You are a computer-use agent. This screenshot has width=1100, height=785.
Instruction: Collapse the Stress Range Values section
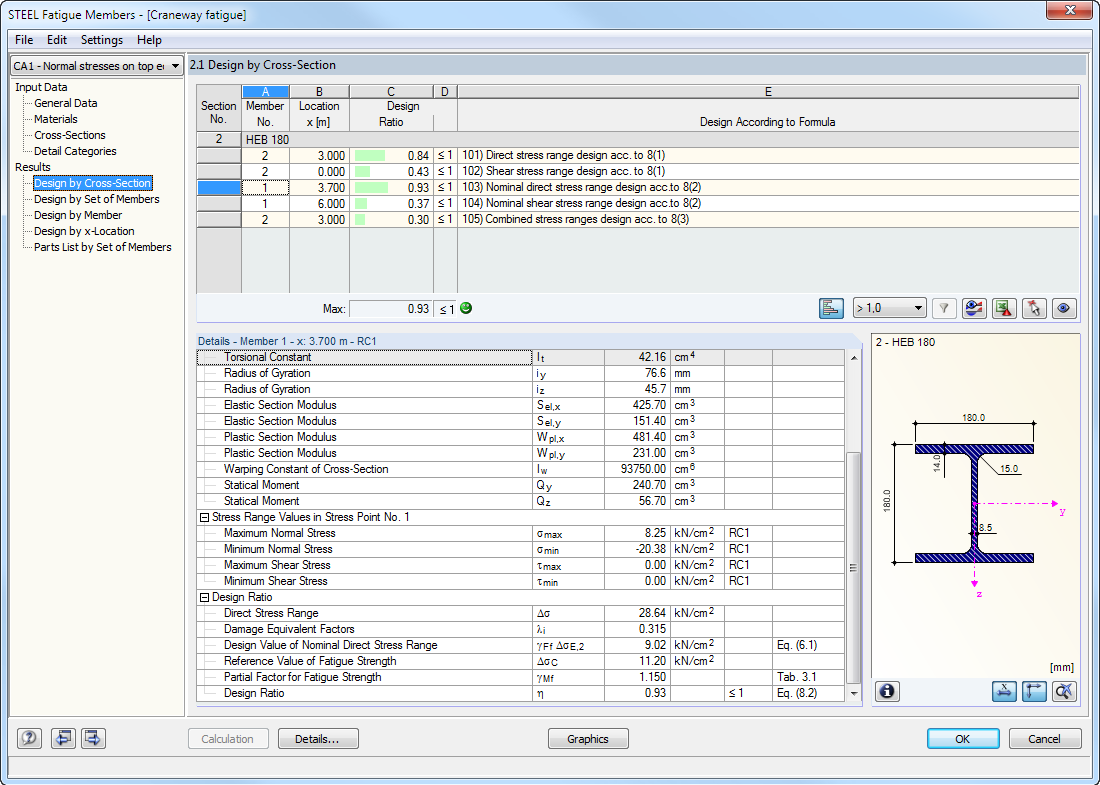point(204,517)
